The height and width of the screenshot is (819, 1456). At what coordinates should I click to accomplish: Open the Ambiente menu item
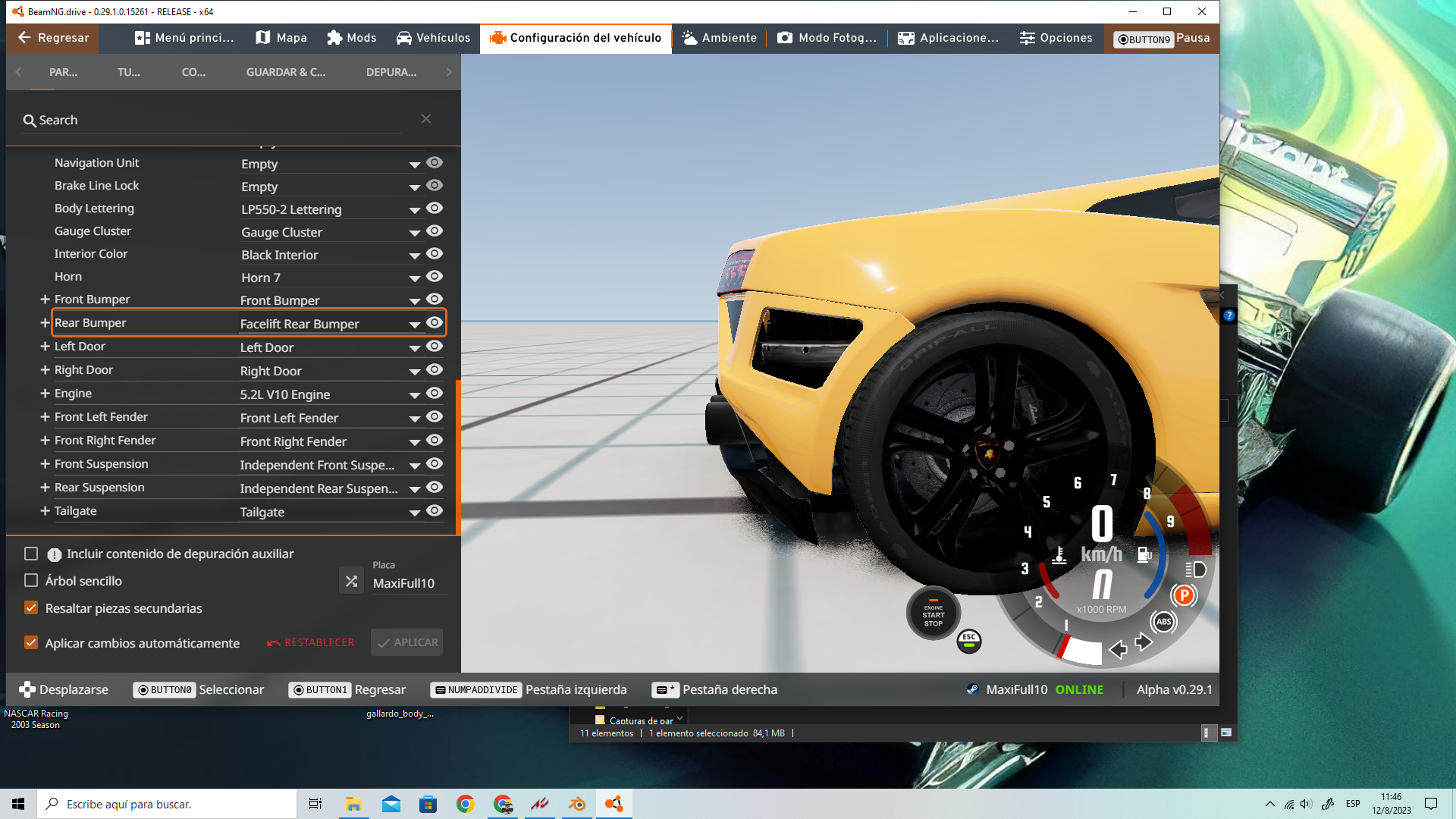point(719,38)
